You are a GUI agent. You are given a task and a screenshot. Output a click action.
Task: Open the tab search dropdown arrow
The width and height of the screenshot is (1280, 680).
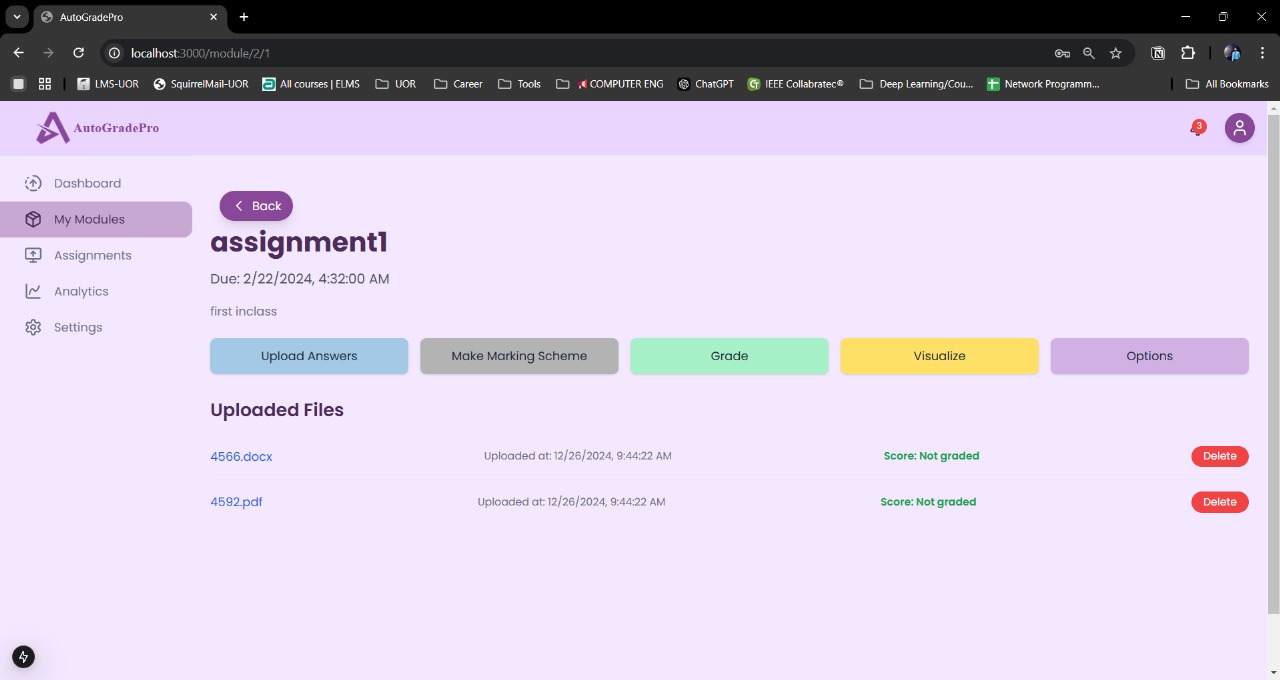click(x=17, y=17)
